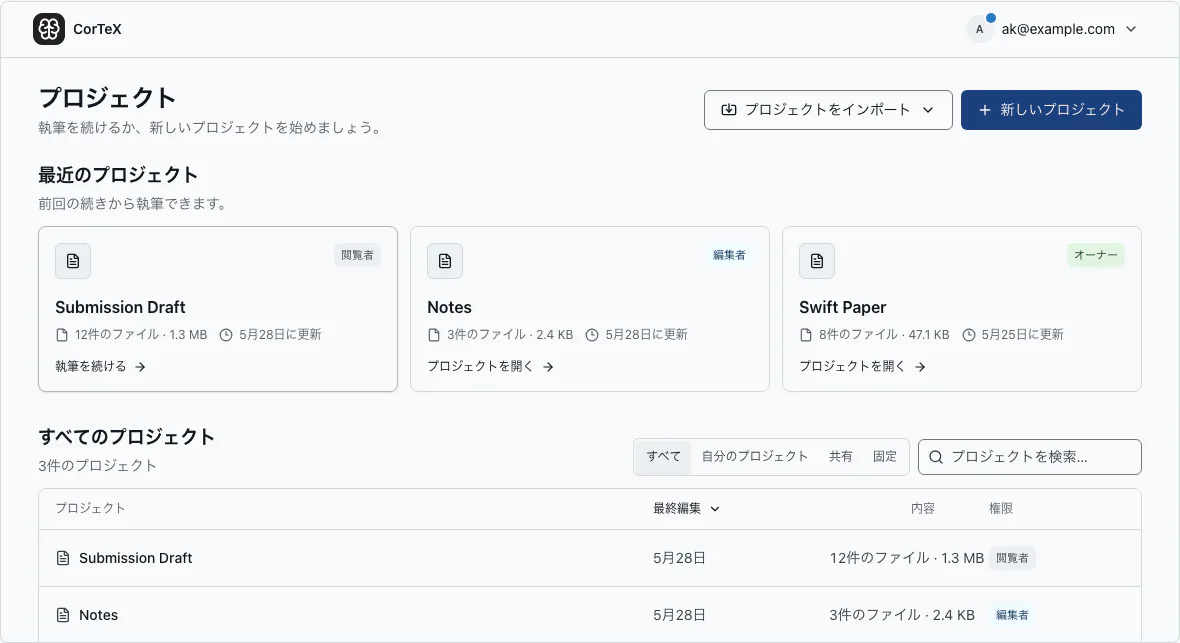Click the オーナー badge on Swift Paper card
This screenshot has width=1180, height=643.
[1096, 255]
